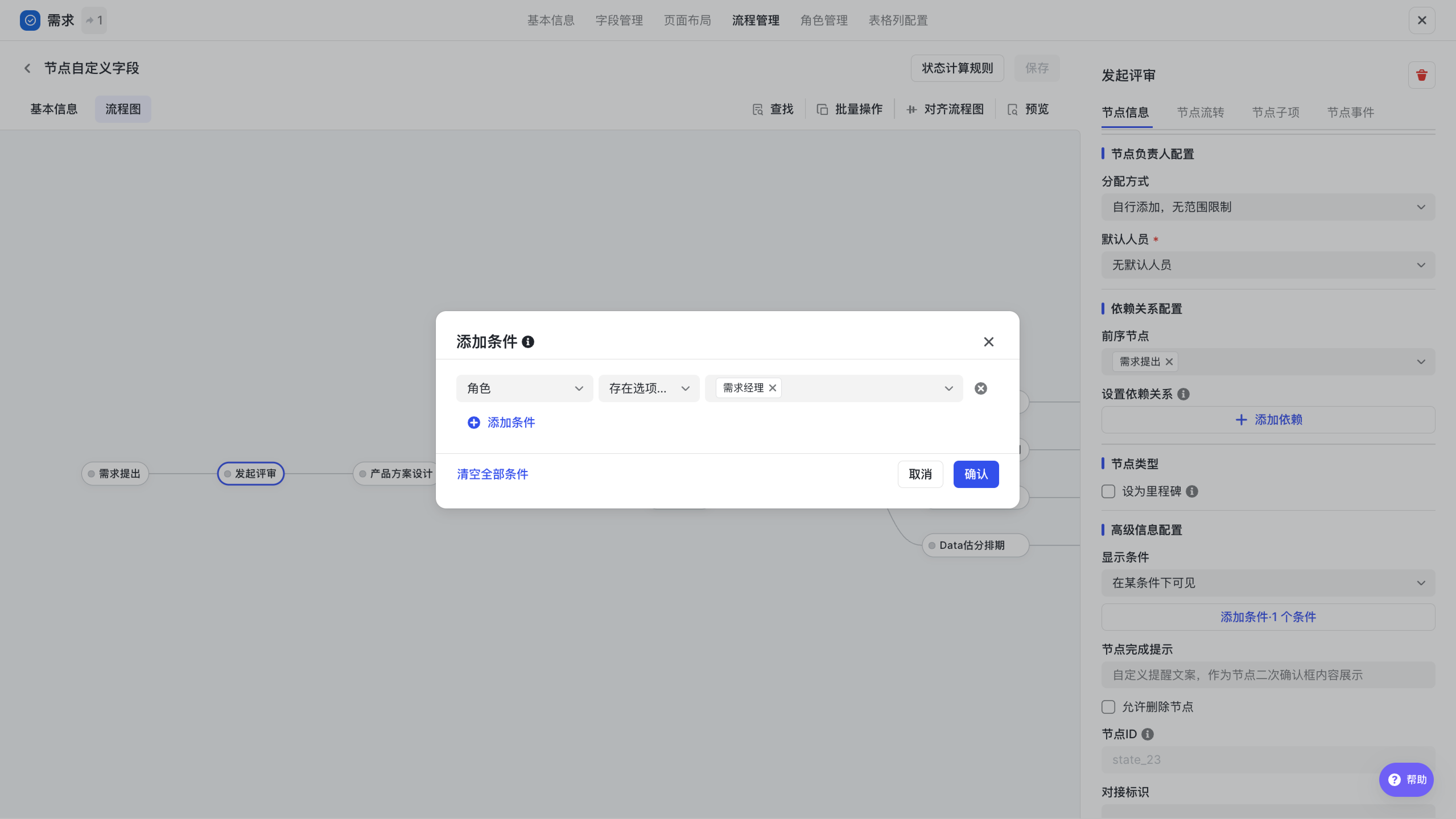
Task: Switch to 页面布局 tab
Action: tap(687, 20)
